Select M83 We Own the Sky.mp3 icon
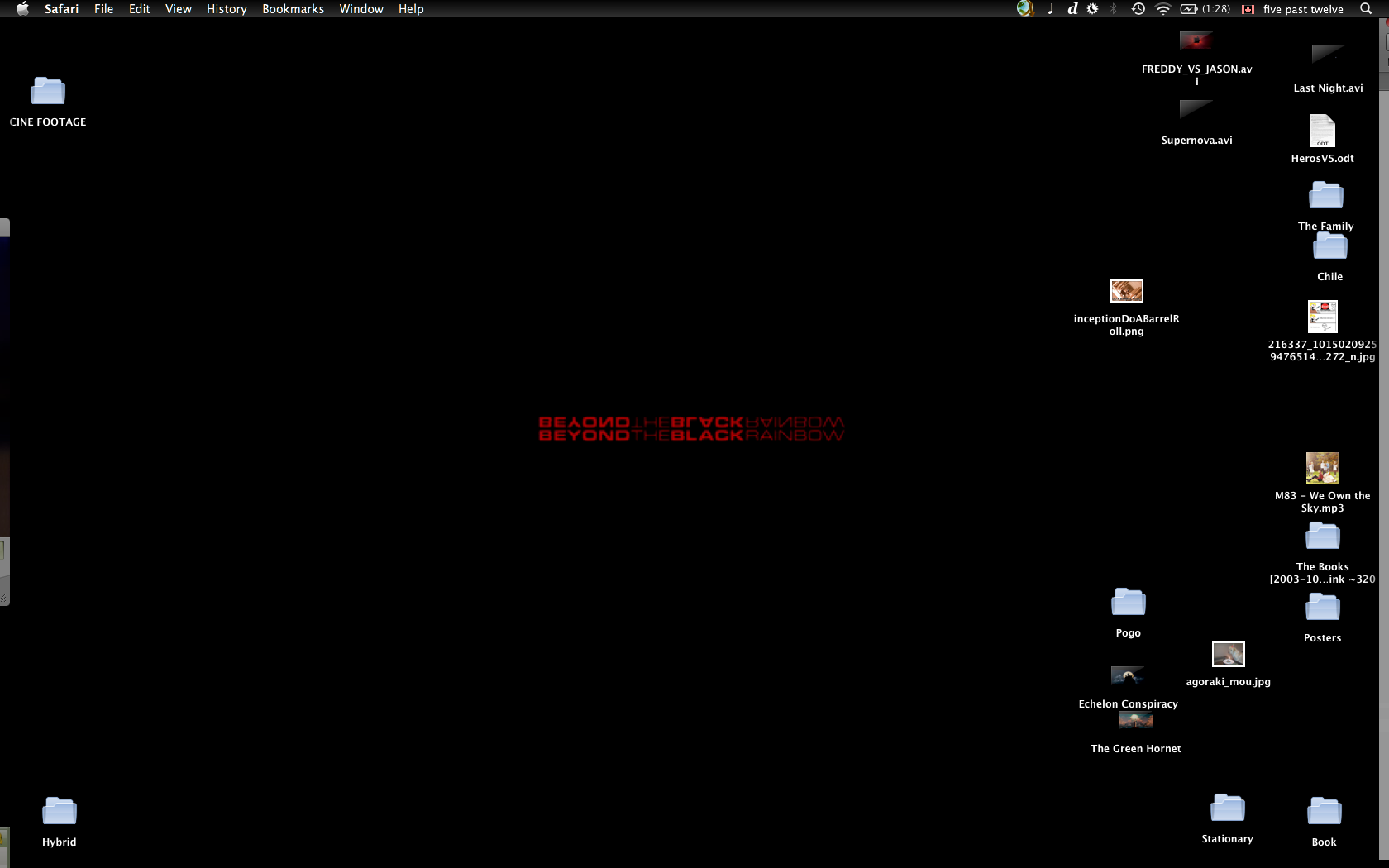The width and height of the screenshot is (1389, 868). (1323, 468)
